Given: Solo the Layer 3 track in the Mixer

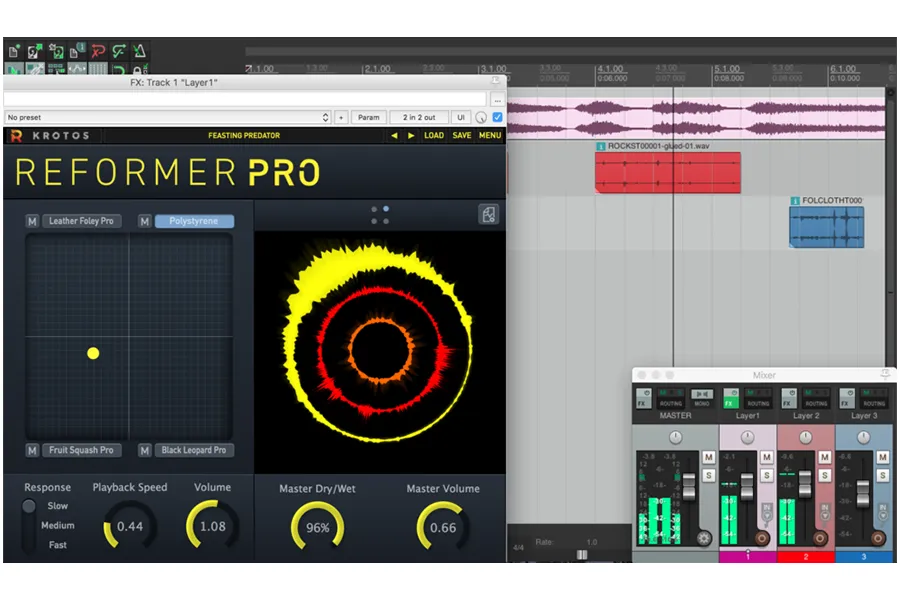Looking at the screenshot, I should pyautogui.click(x=883, y=475).
